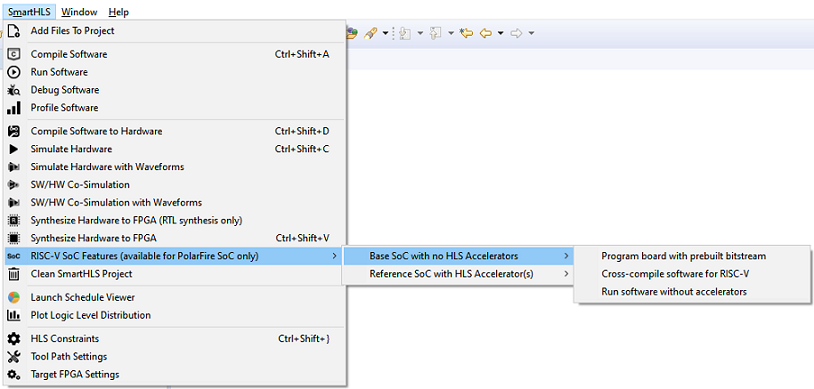Click the Add Files To Project icon
This screenshot has height=389, width=814.
click(x=14, y=31)
